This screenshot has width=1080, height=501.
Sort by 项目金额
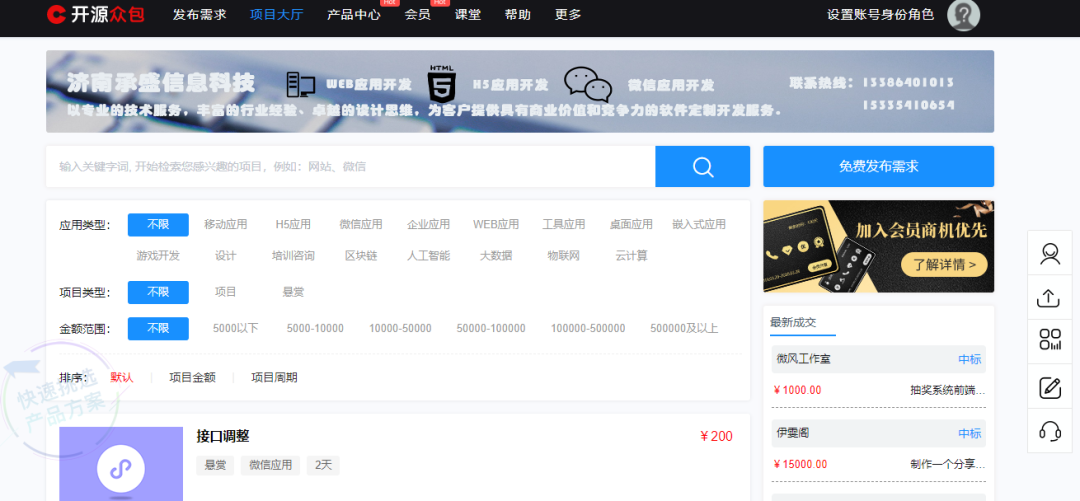click(193, 378)
